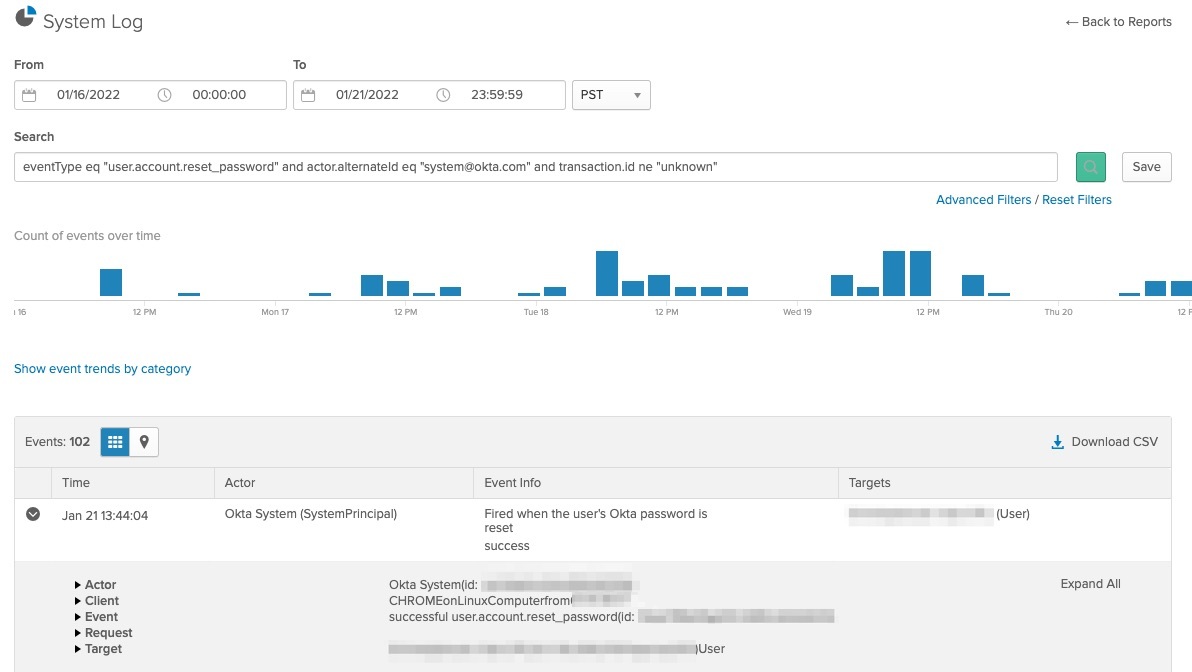
Task: Click the Download CSV icon
Action: tap(1057, 441)
